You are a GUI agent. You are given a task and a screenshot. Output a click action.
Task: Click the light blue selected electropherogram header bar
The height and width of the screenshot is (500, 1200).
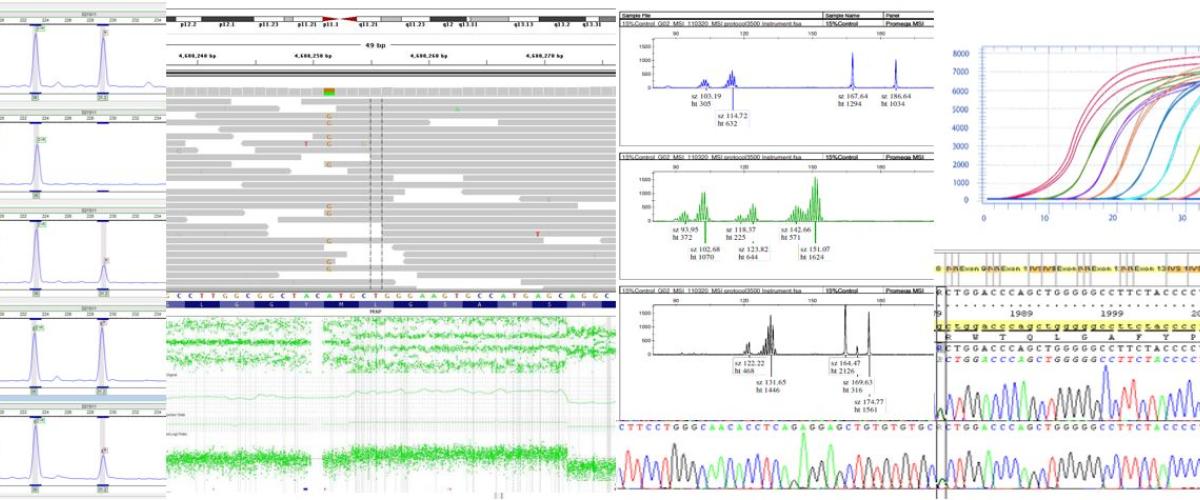coord(82,398)
